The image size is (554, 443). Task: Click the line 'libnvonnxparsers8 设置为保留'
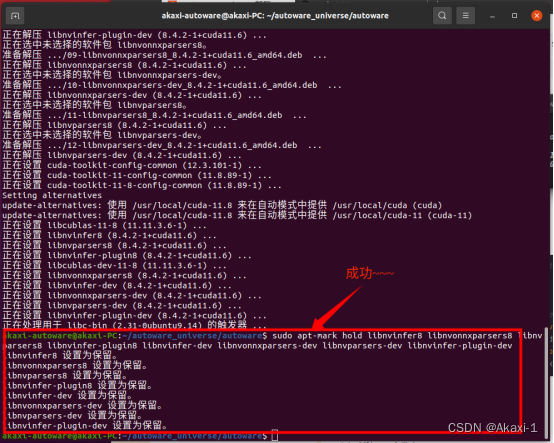point(75,365)
